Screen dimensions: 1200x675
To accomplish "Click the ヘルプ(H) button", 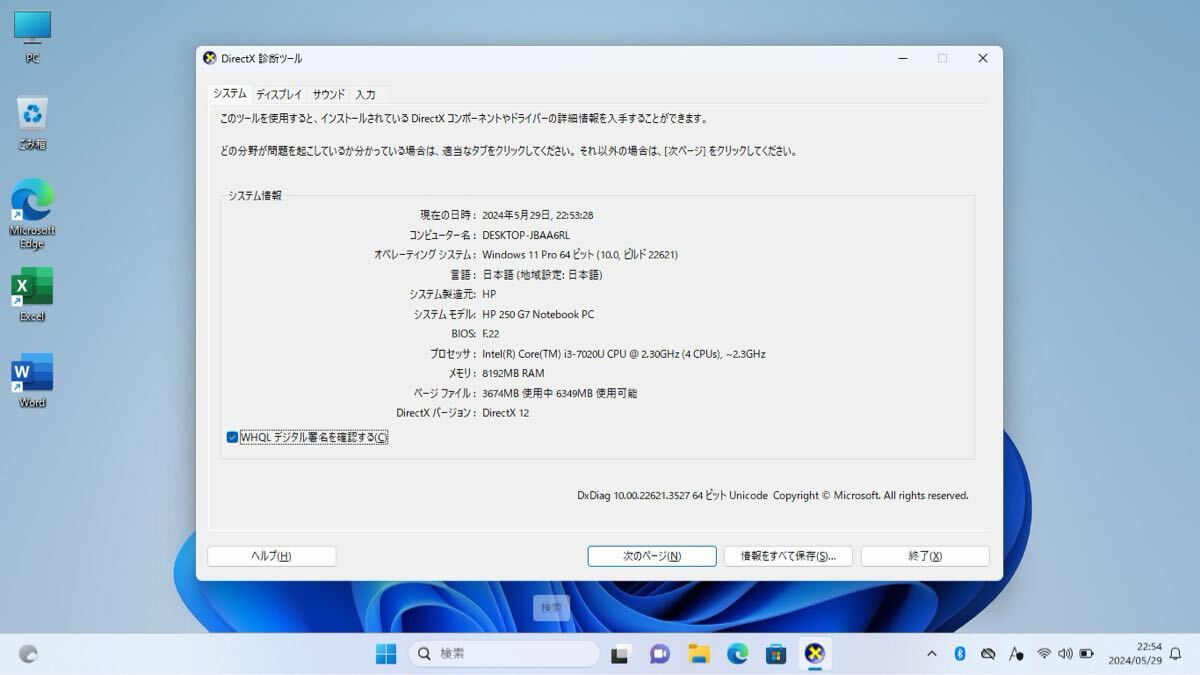I will click(x=272, y=556).
